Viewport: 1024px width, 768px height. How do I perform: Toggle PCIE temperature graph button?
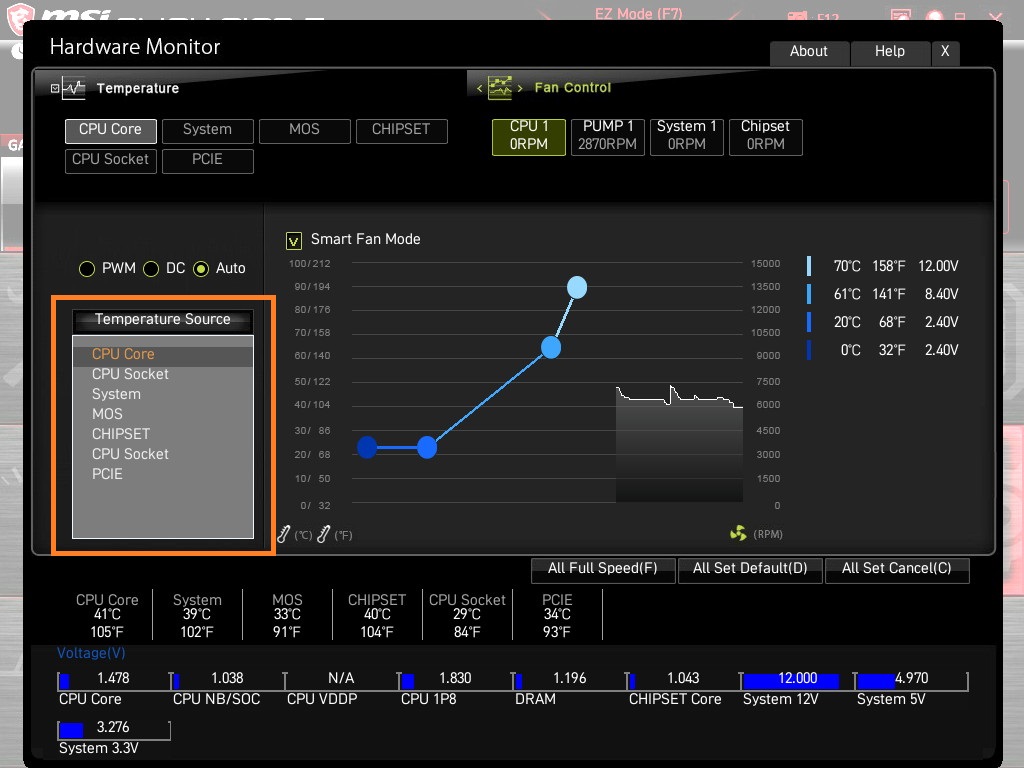208,161
